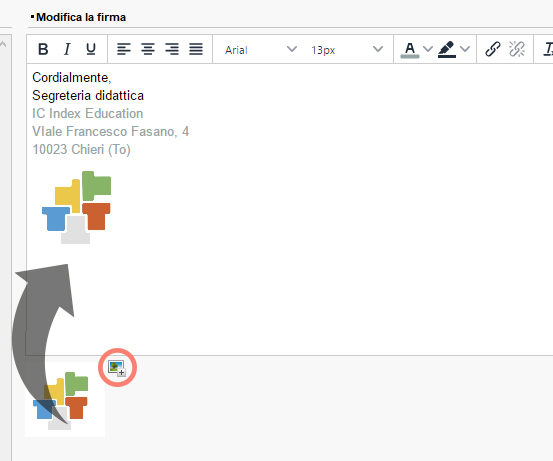
Task: Click the clear formatting icon
Action: pos(548,49)
